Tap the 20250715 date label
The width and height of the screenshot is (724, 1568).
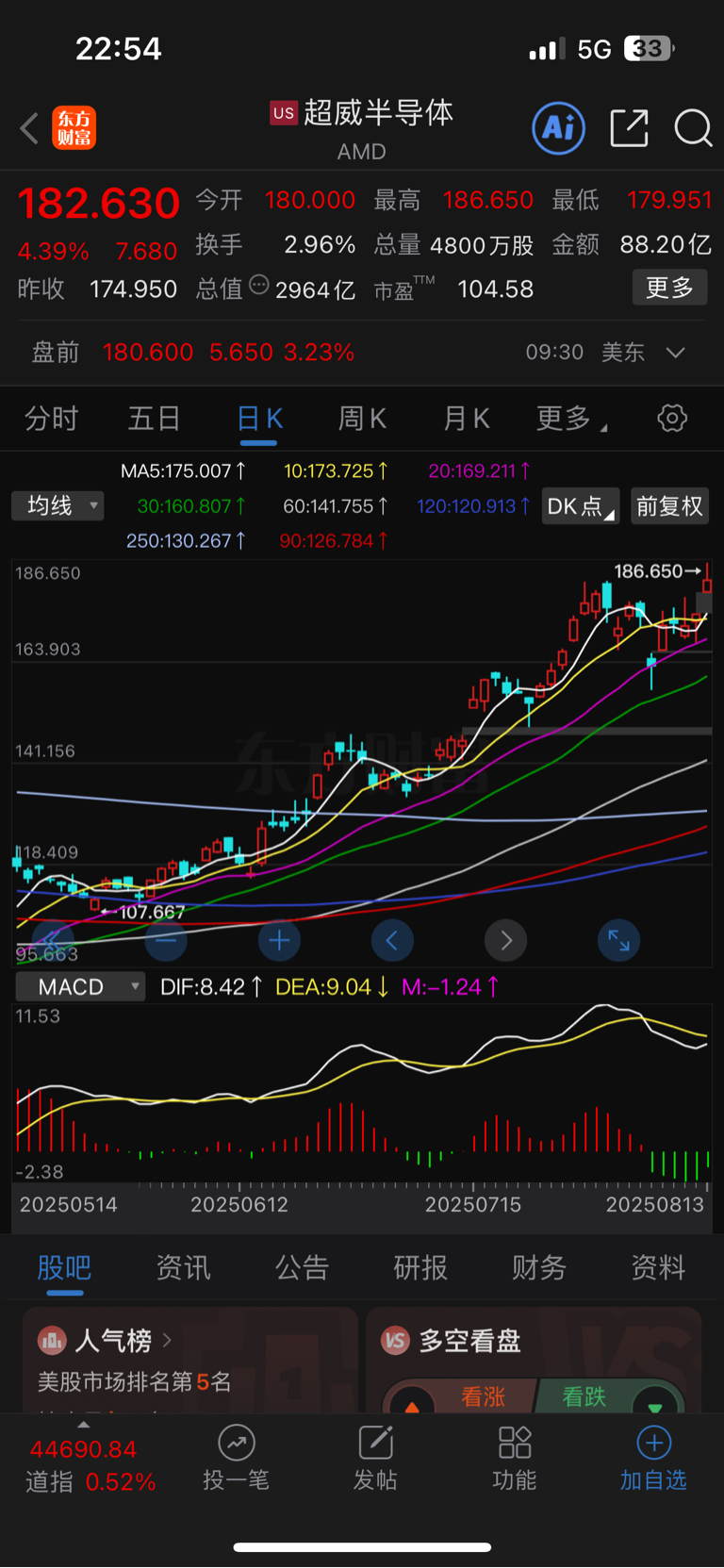click(x=472, y=1204)
